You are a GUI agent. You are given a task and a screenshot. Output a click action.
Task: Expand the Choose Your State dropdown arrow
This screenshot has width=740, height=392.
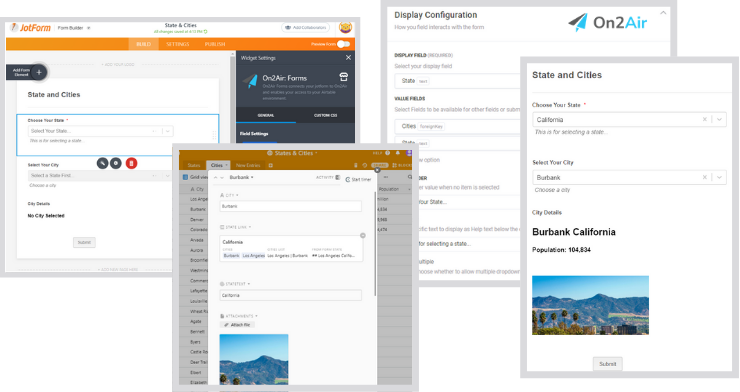click(719, 119)
